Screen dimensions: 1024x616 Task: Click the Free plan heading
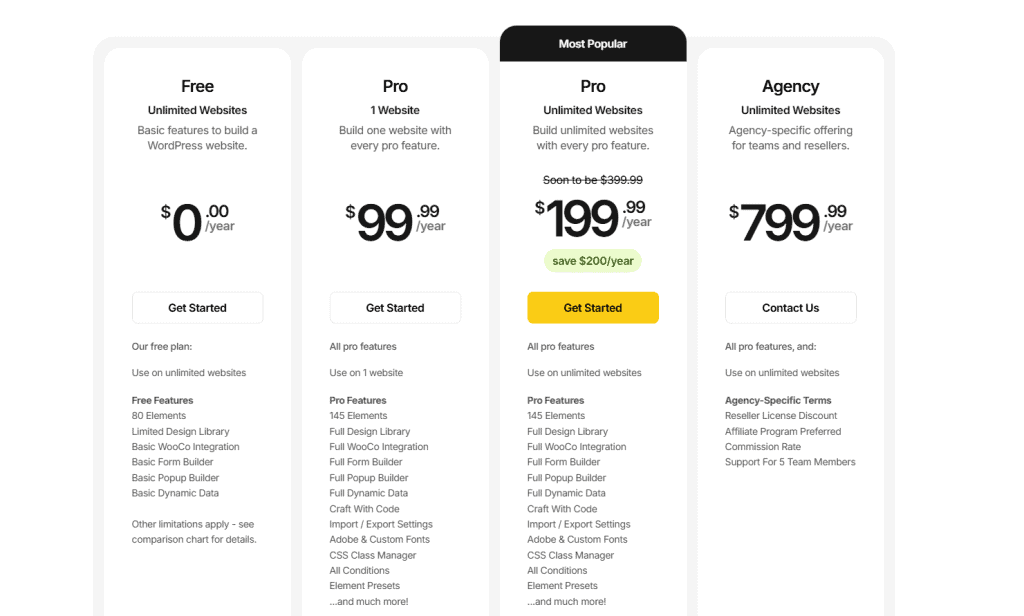pyautogui.click(x=197, y=86)
